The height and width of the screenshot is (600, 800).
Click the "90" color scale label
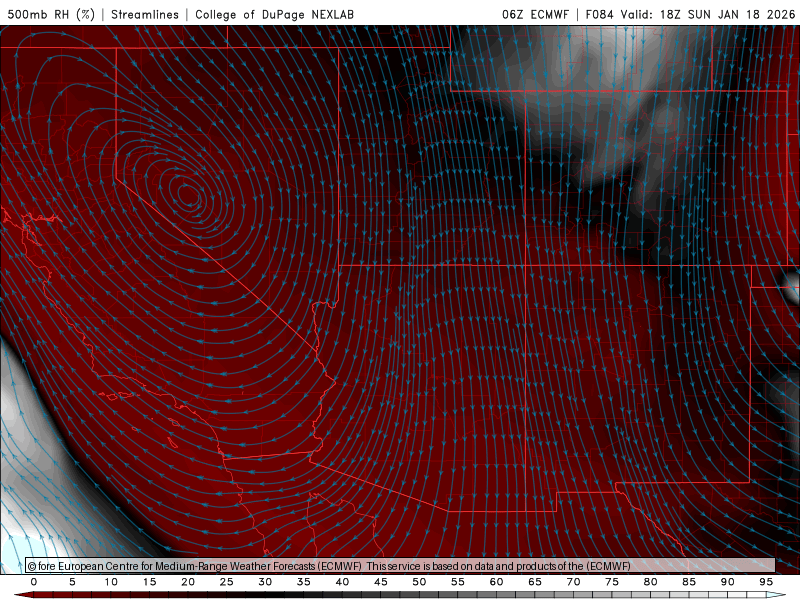(728, 582)
